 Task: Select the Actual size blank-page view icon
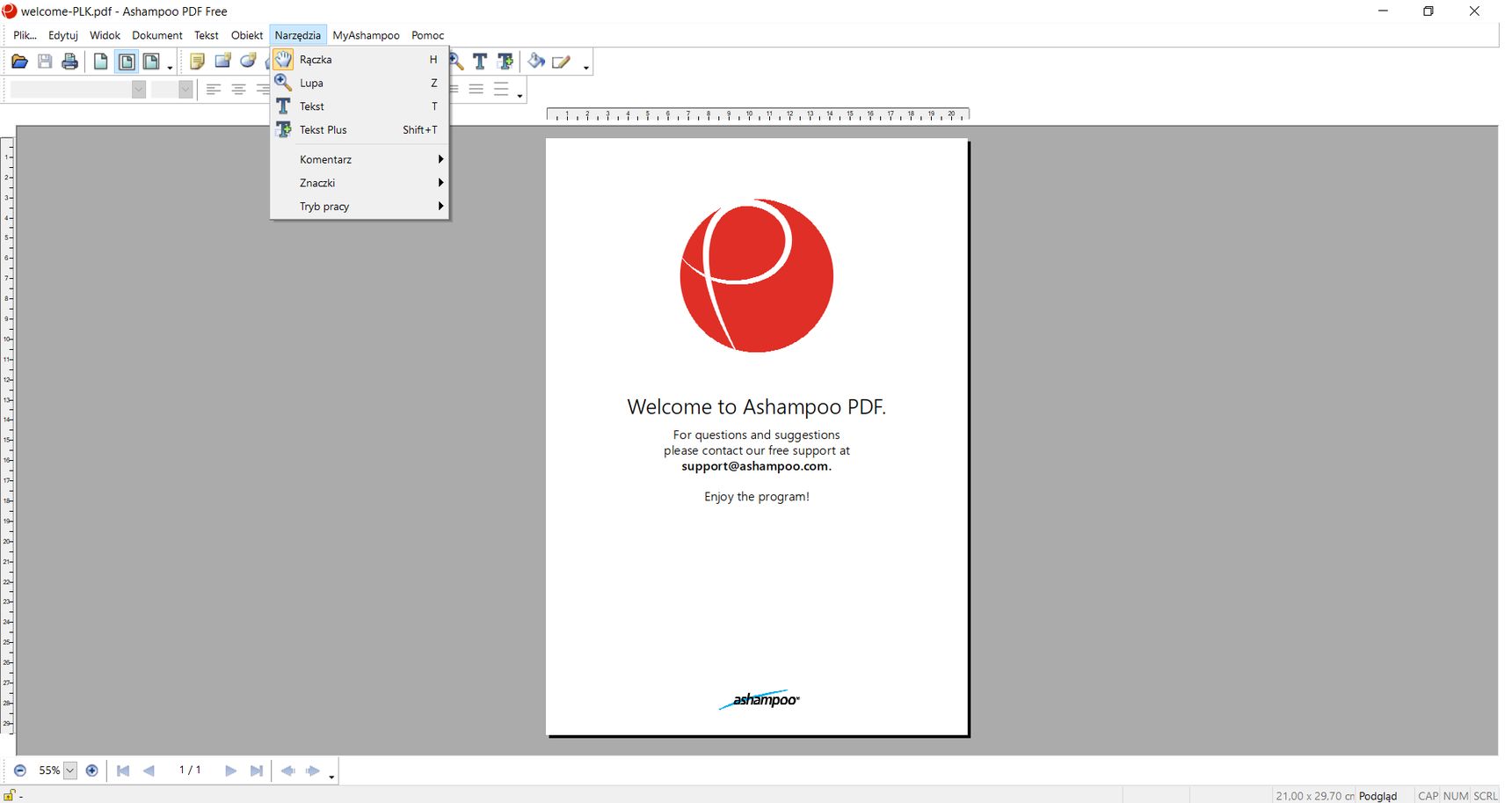click(x=101, y=62)
